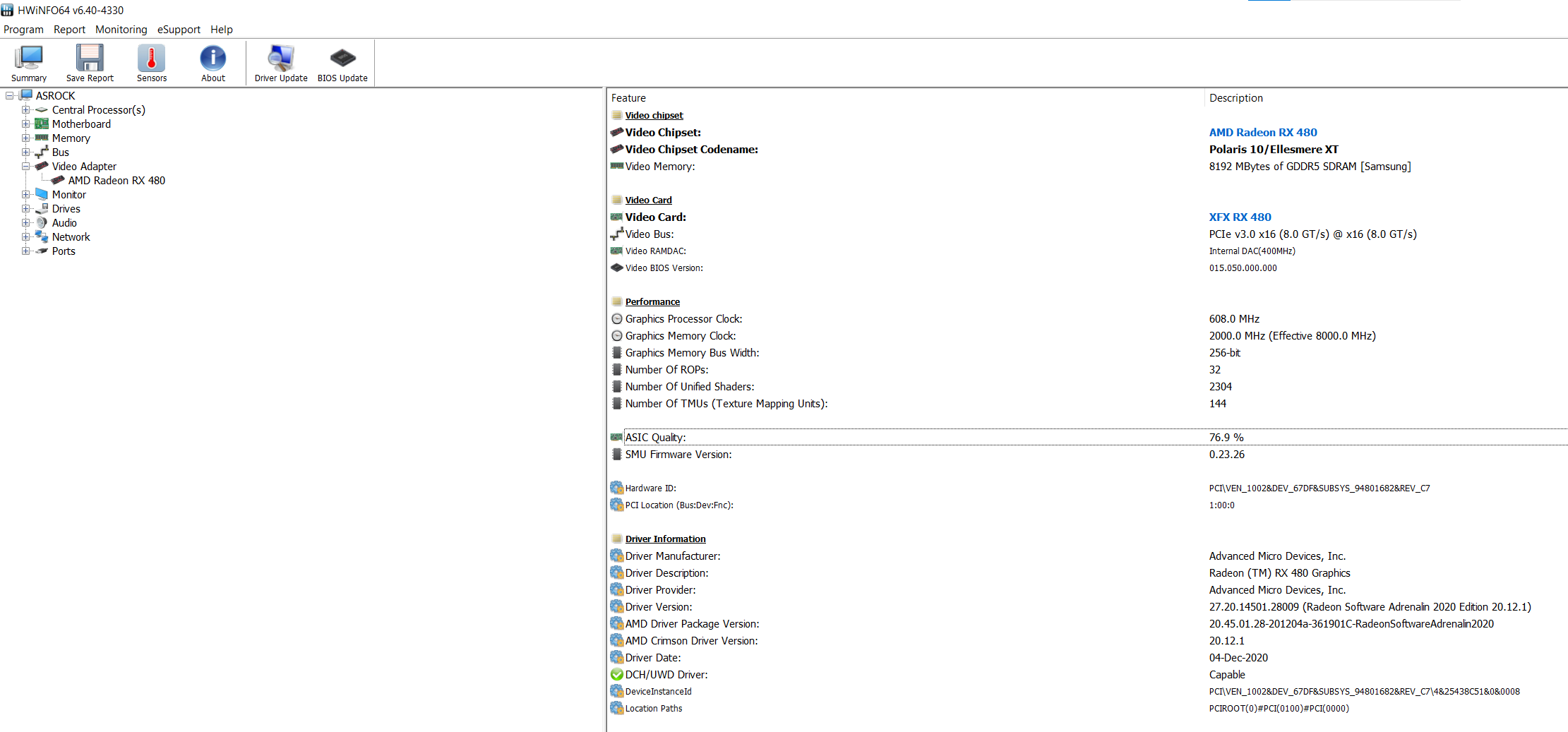Click the AMD Radeon RX 480 link

(1262, 133)
